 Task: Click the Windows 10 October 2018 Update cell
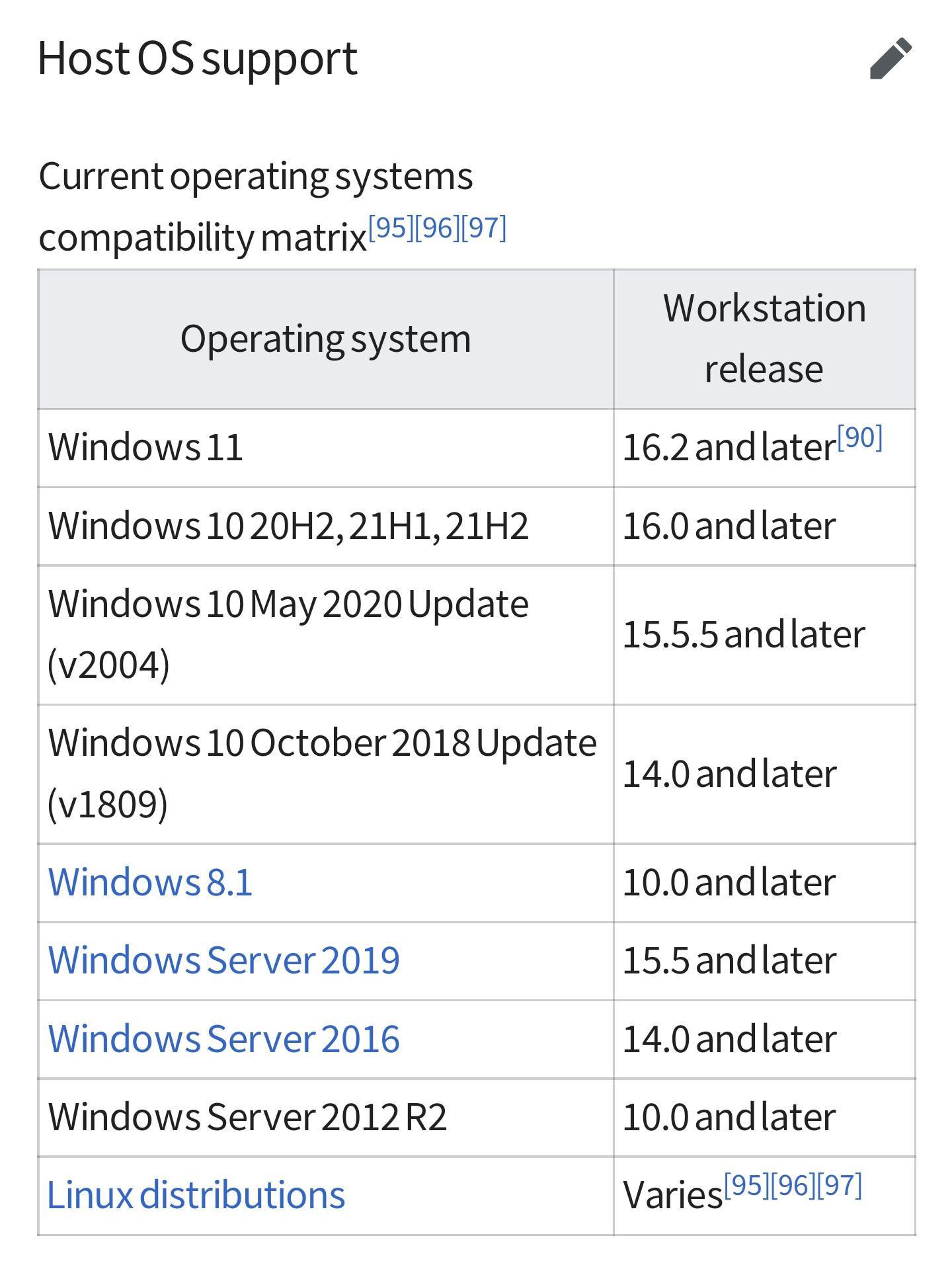point(323,774)
